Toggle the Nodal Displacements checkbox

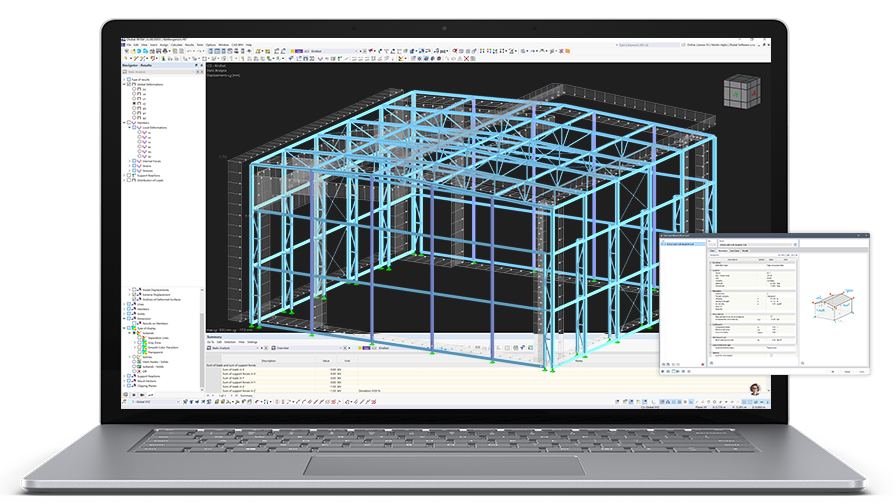pyautogui.click(x=134, y=290)
